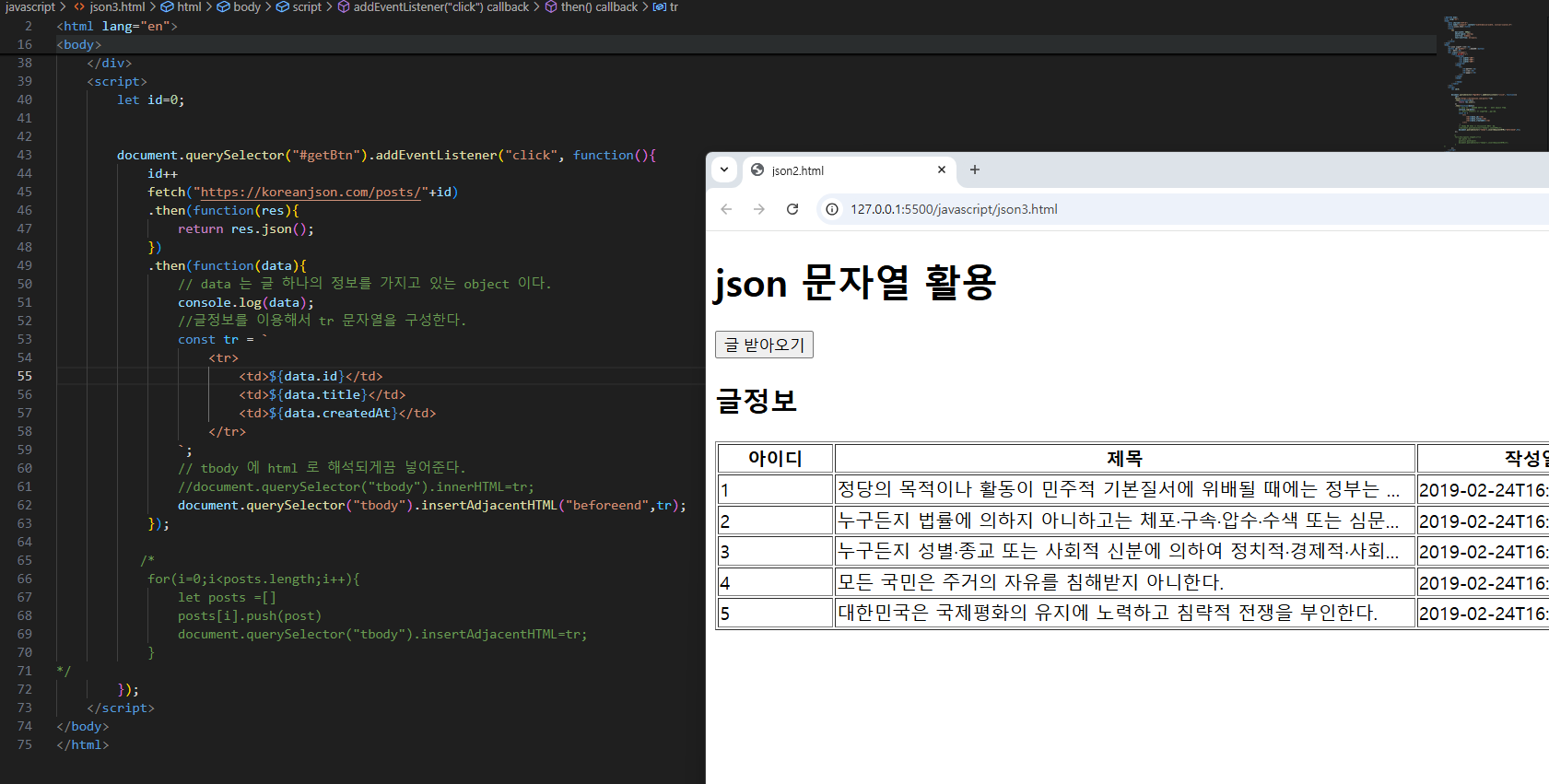The height and width of the screenshot is (784, 1549).
Task: Click the ID cell showing 3
Action: [x=776, y=551]
